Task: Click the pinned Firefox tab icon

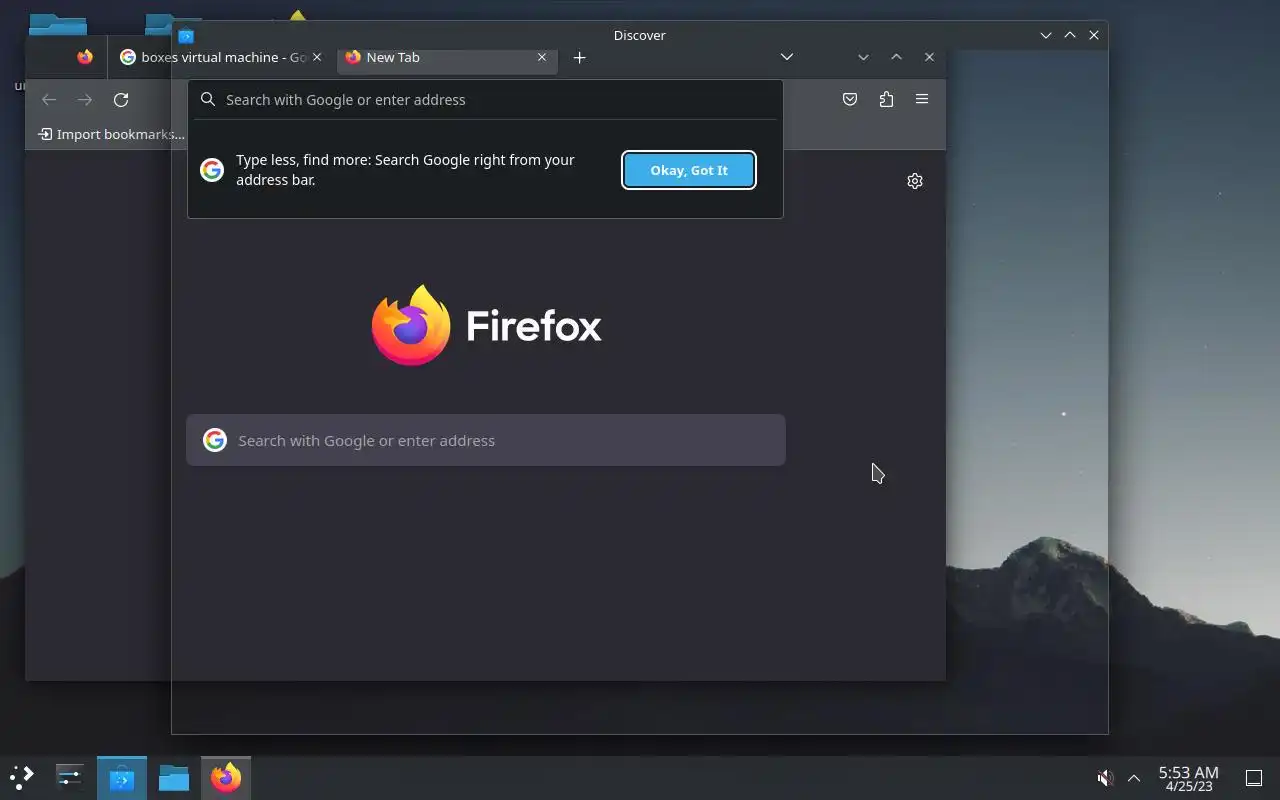Action: 85,57
